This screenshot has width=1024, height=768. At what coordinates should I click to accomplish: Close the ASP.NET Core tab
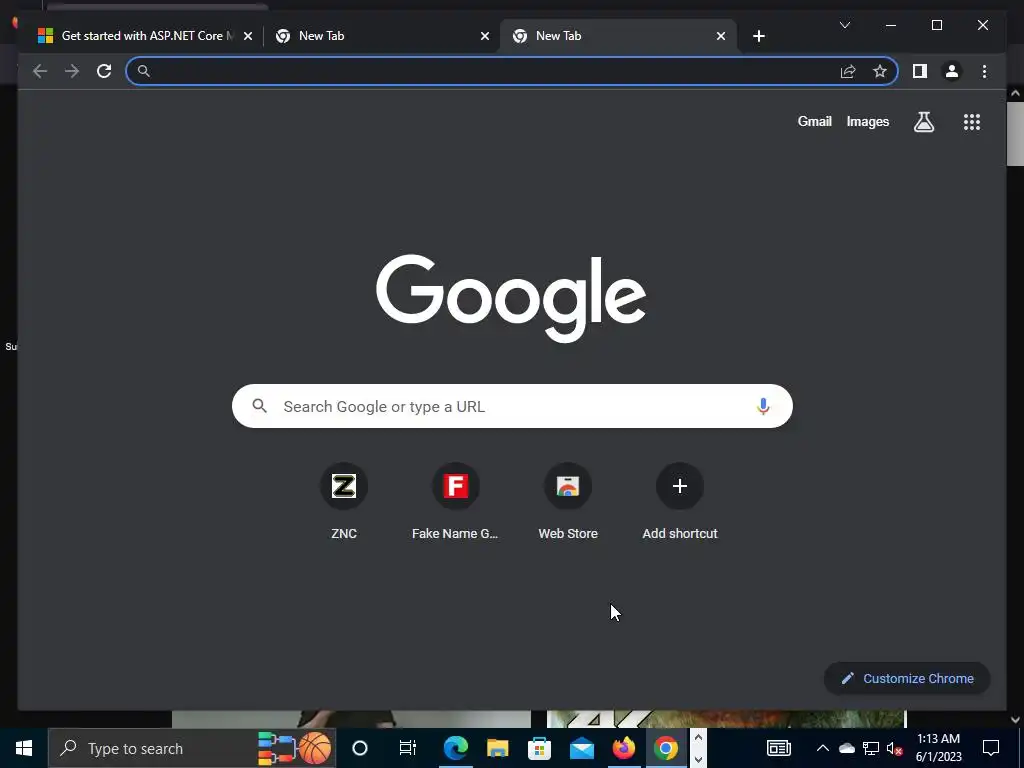coord(248,36)
